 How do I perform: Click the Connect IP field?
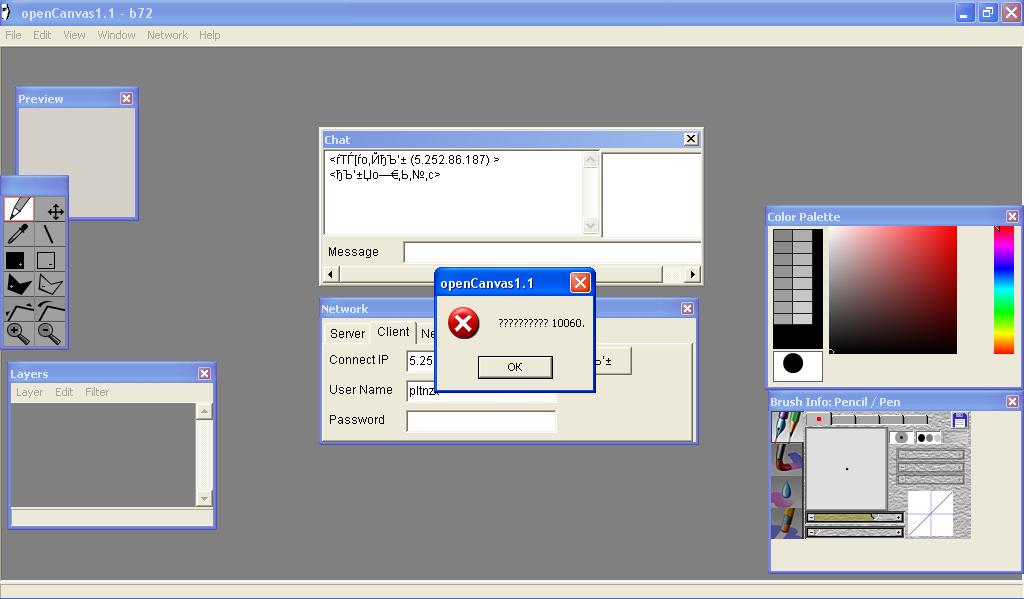click(x=421, y=360)
